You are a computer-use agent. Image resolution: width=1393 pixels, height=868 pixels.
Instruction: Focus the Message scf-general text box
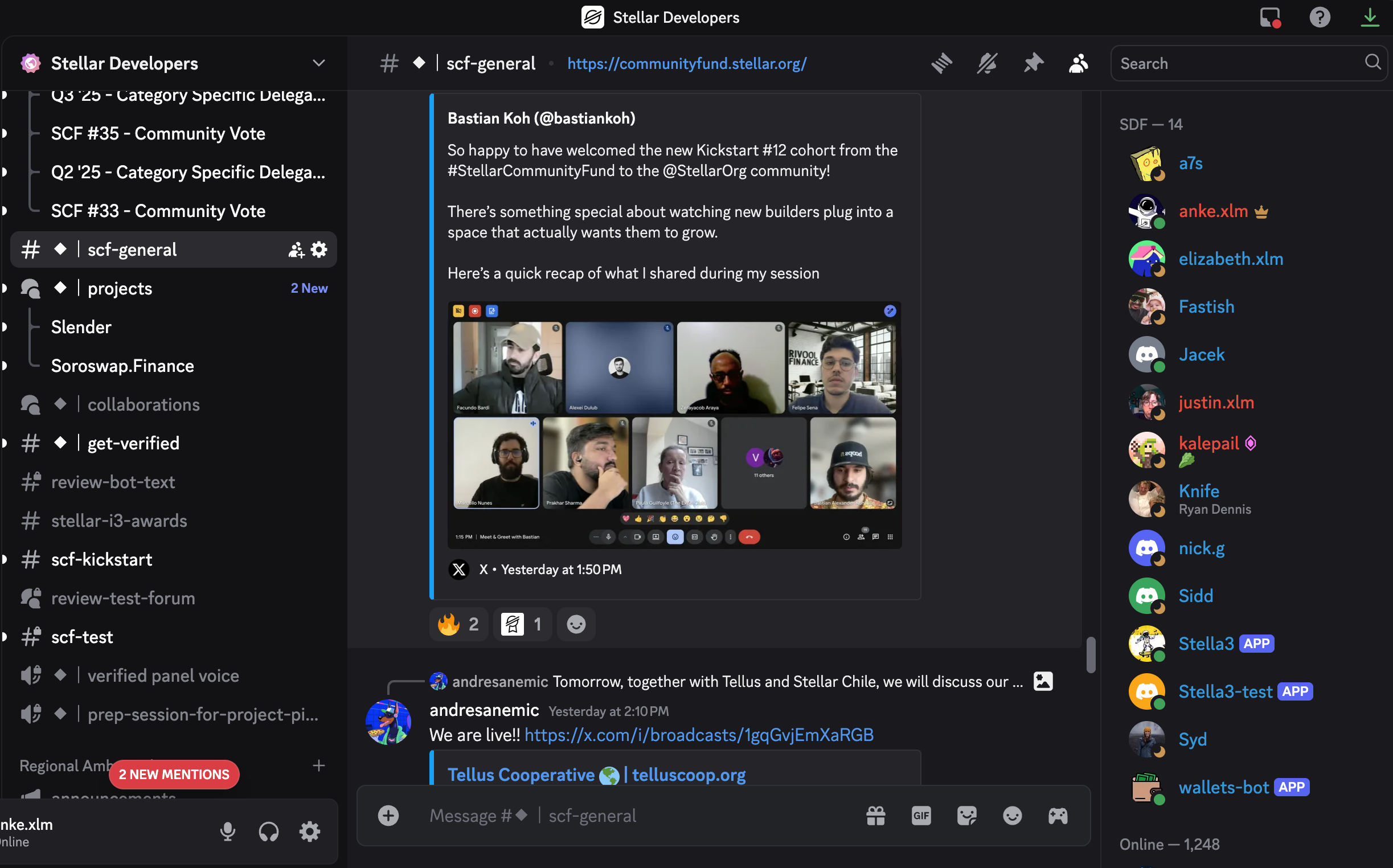coord(637,816)
